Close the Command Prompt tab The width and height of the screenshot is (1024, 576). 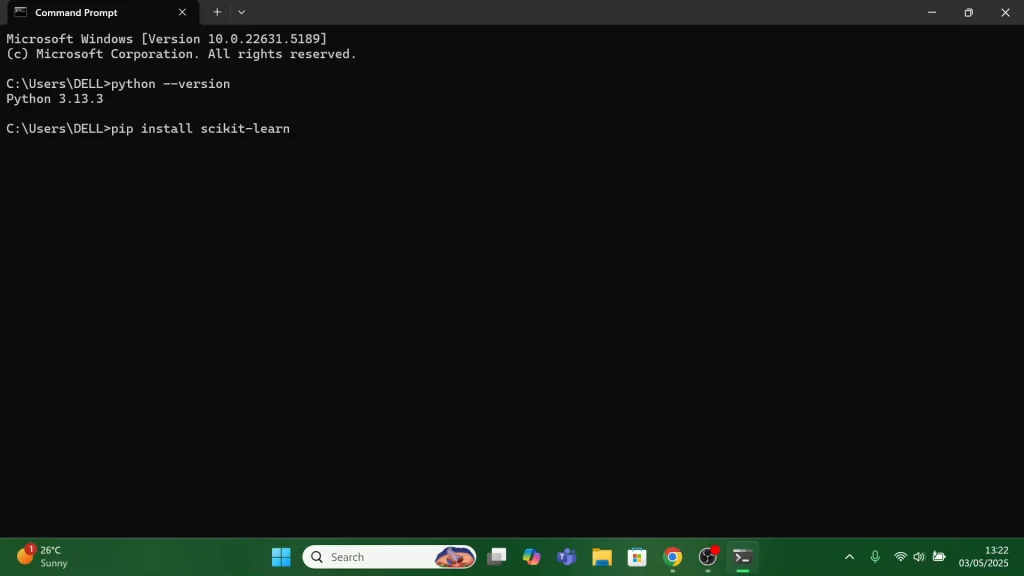[182, 12]
